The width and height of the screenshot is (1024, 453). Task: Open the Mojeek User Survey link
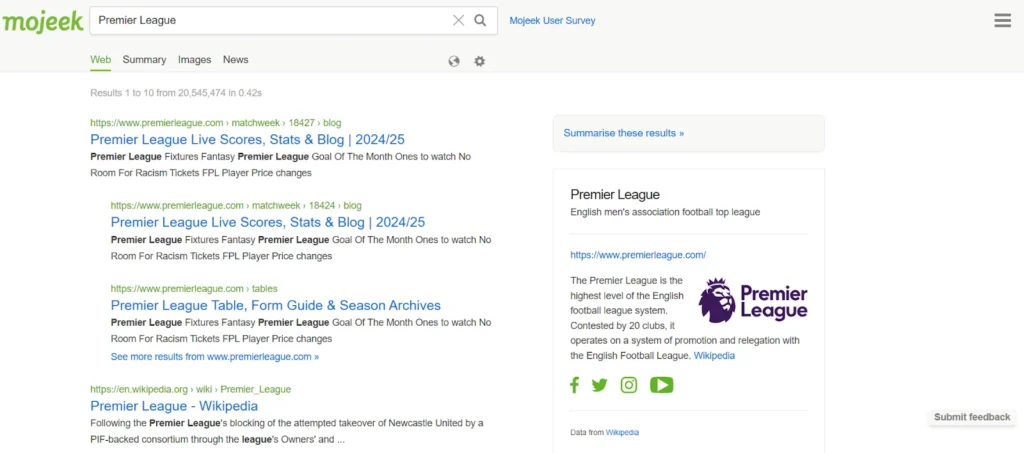(552, 20)
